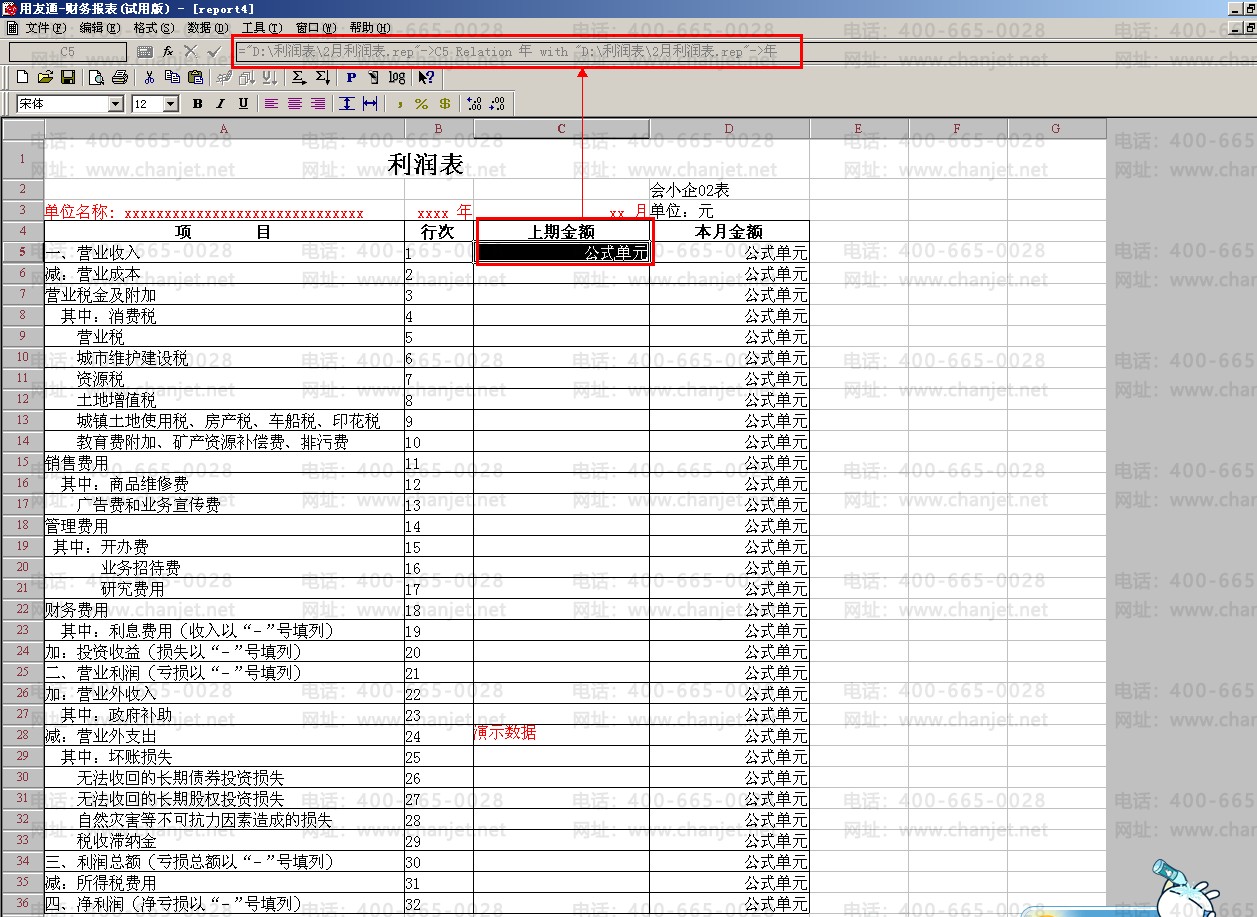This screenshot has width=1257, height=917.
Task: Select the 上期金额 header cell
Action: (x=561, y=231)
